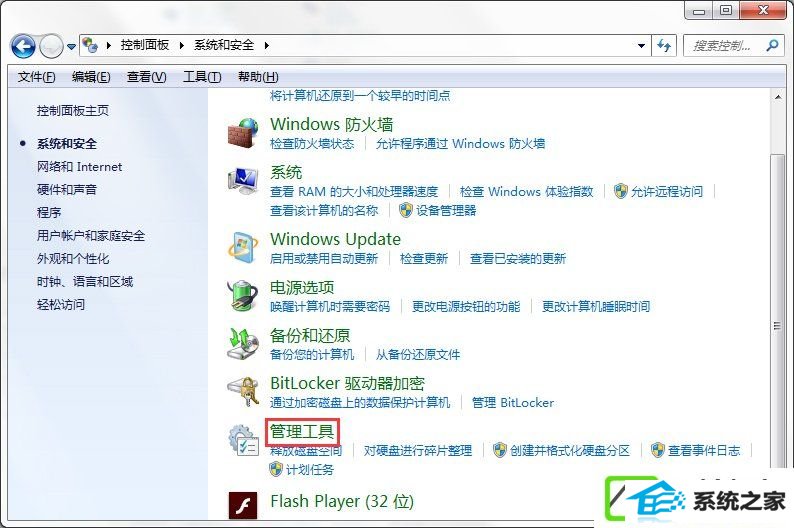Viewport: 794px width, 528px height.
Task: Open 外观和个性化 in sidebar
Action: pyautogui.click(x=73, y=259)
